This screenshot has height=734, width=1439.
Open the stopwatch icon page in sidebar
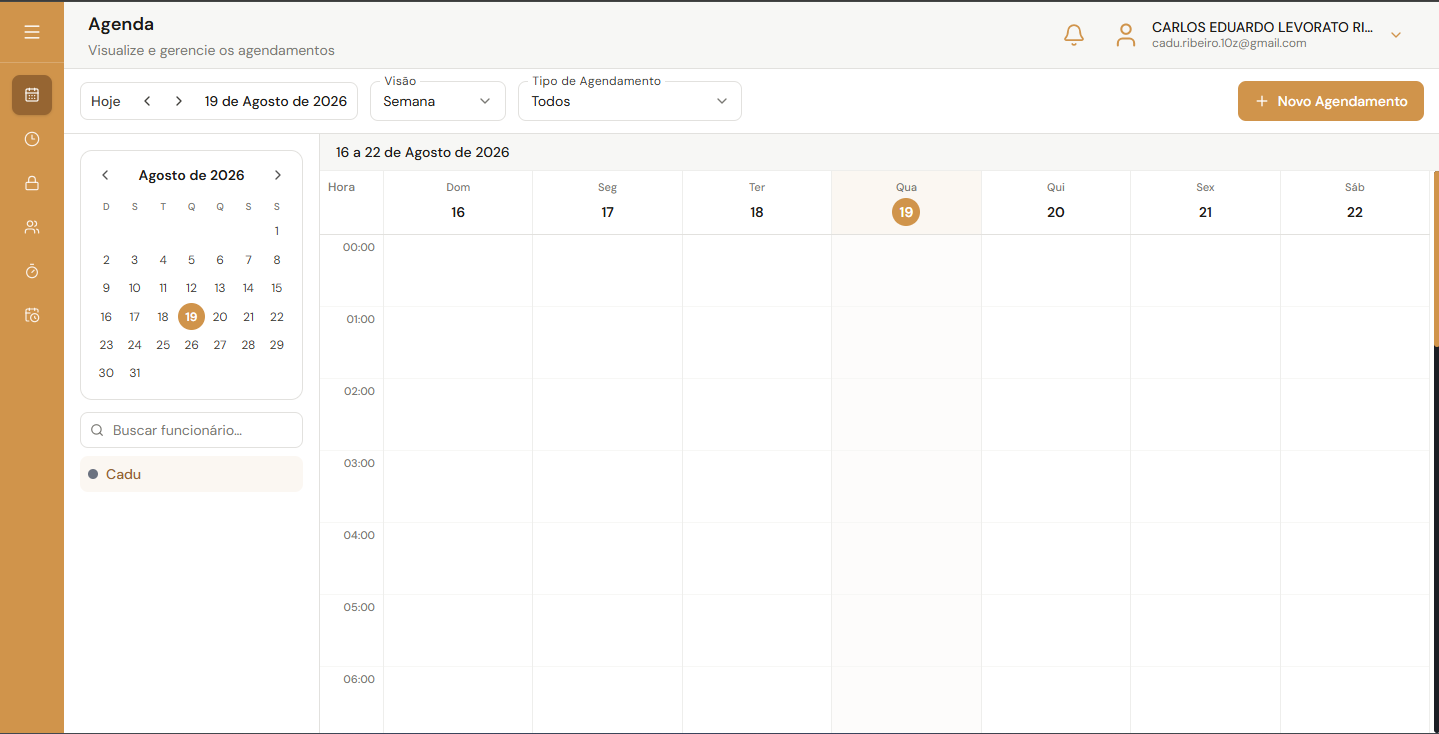(32, 271)
